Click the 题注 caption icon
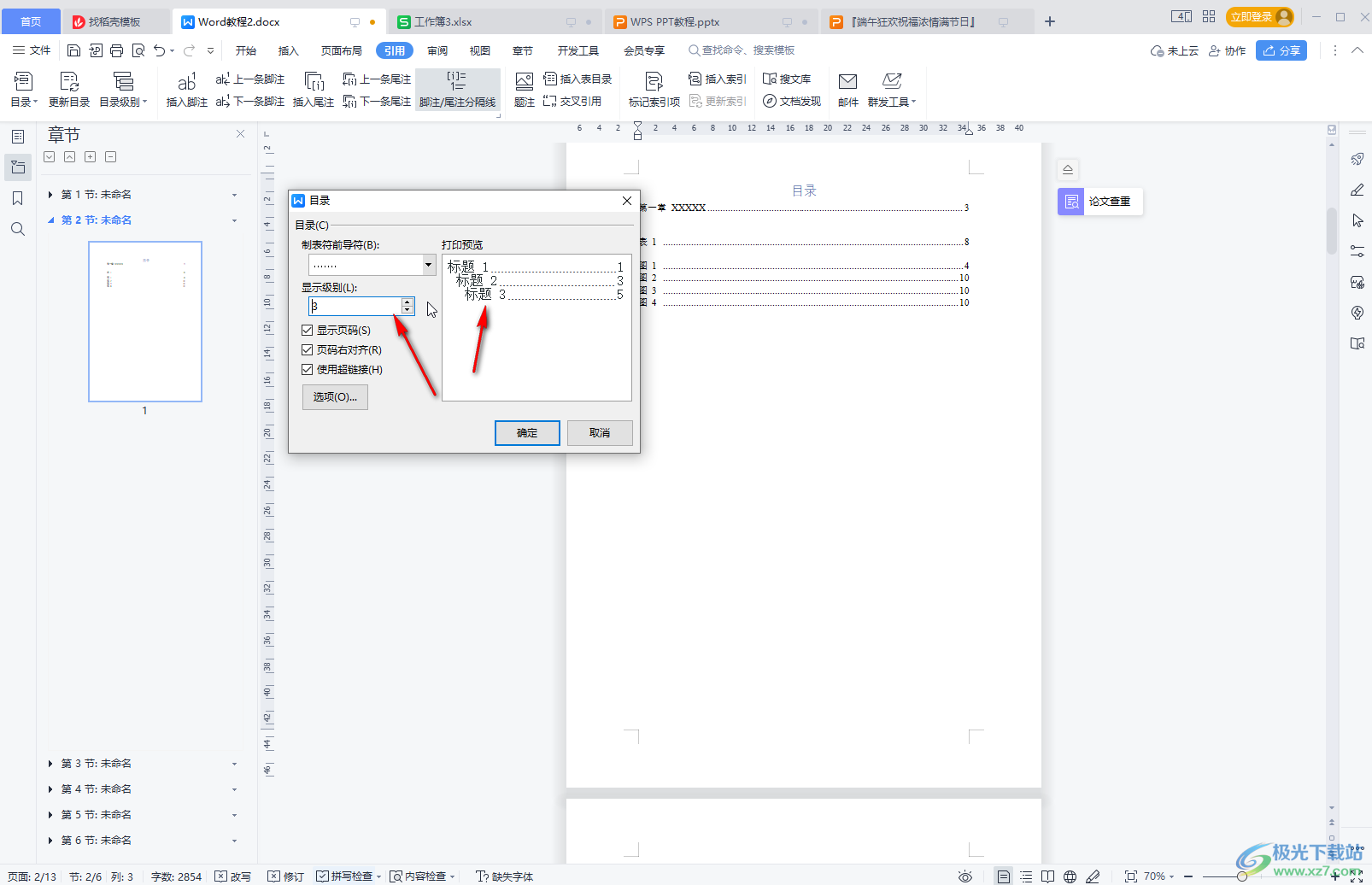The image size is (1372, 885). pos(525,90)
